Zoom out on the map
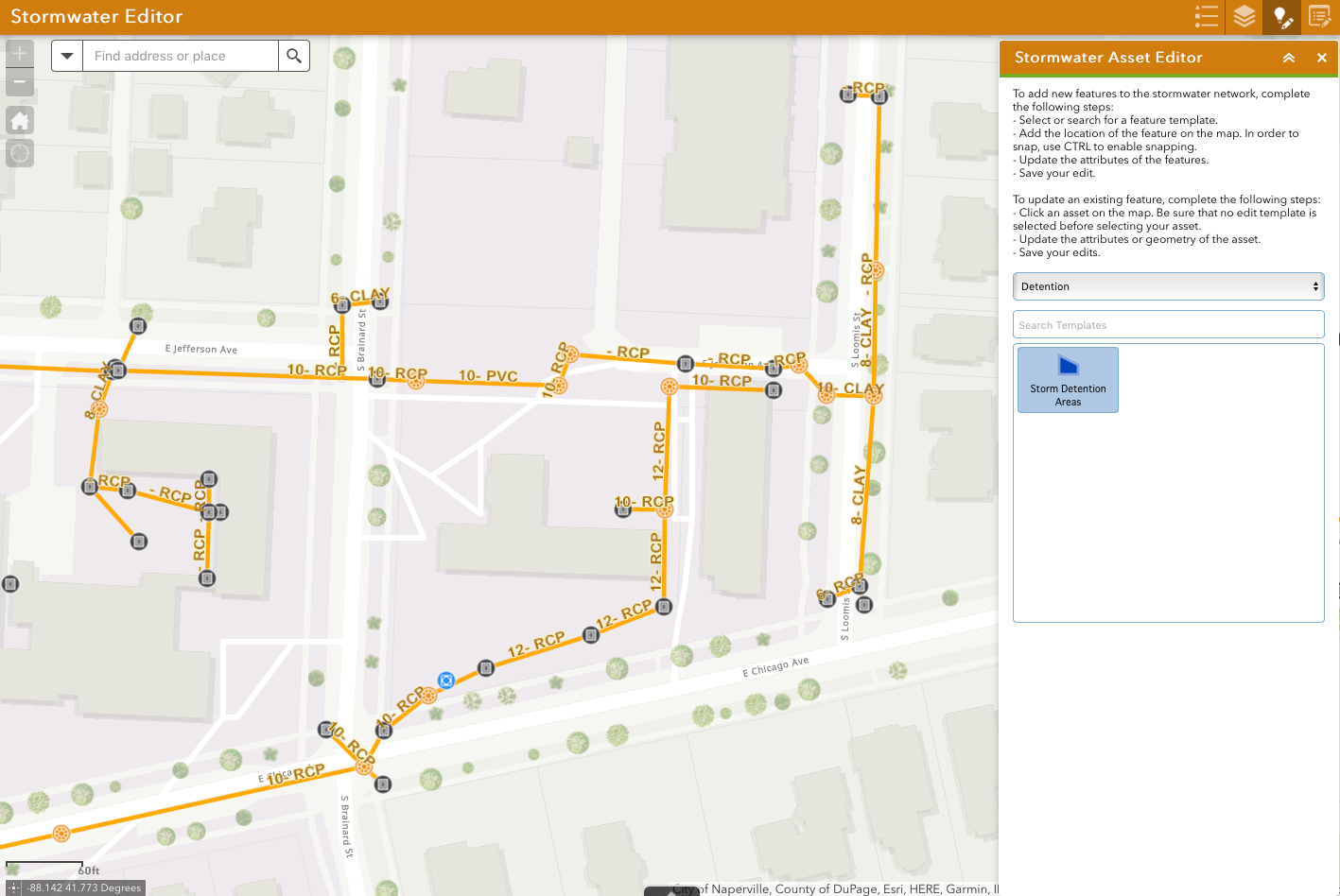This screenshot has width=1340, height=896. click(x=20, y=83)
